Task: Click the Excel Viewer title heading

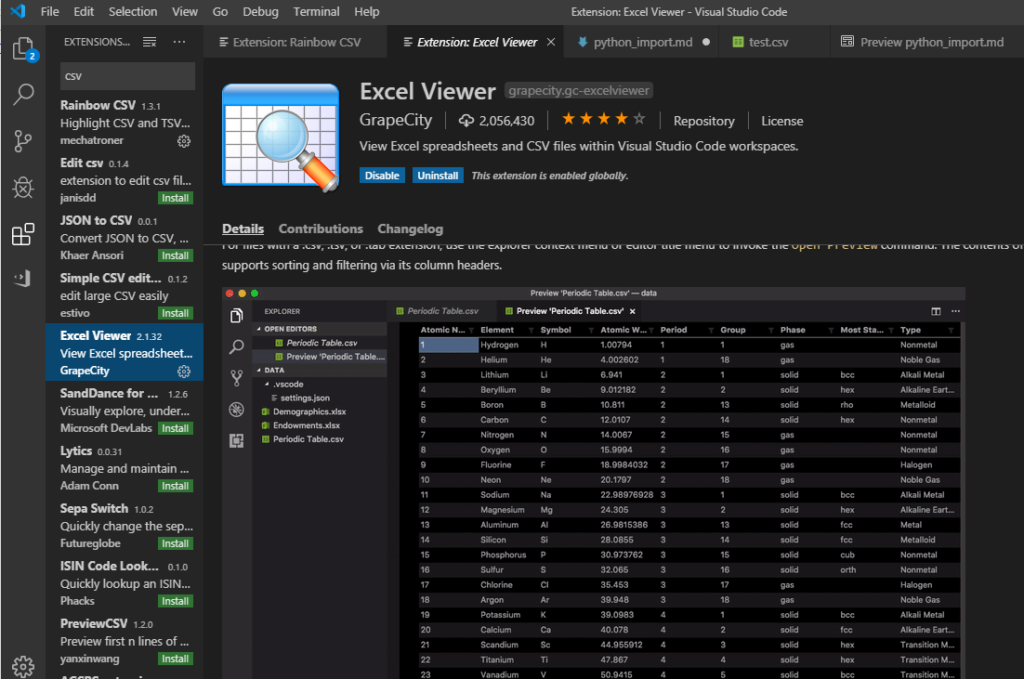Action: click(428, 91)
